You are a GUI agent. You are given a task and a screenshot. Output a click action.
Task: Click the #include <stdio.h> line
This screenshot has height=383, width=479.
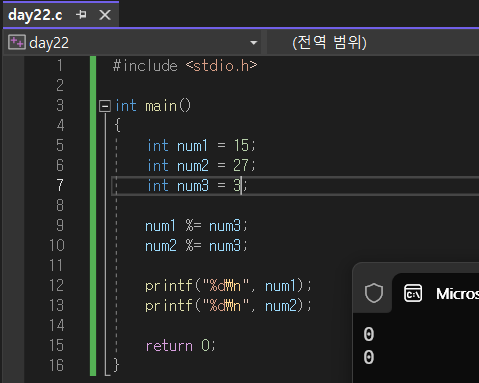(185, 66)
